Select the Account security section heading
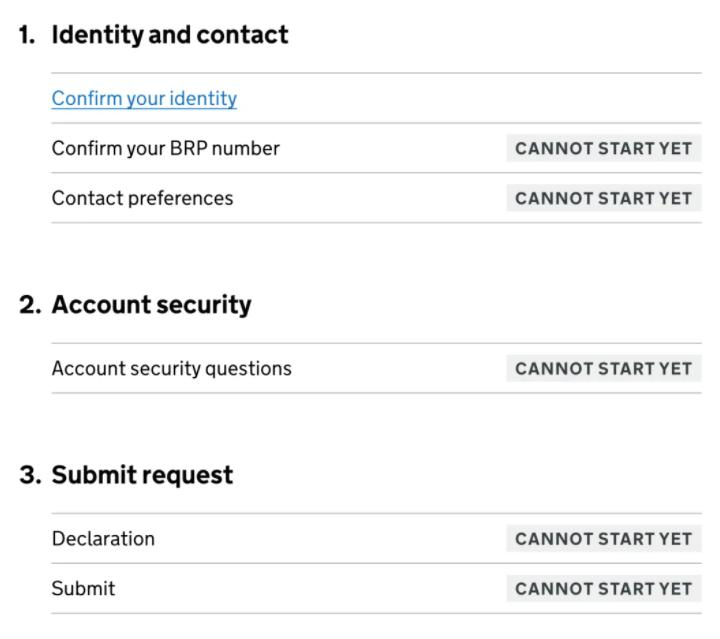The height and width of the screenshot is (639, 720). pos(151,304)
